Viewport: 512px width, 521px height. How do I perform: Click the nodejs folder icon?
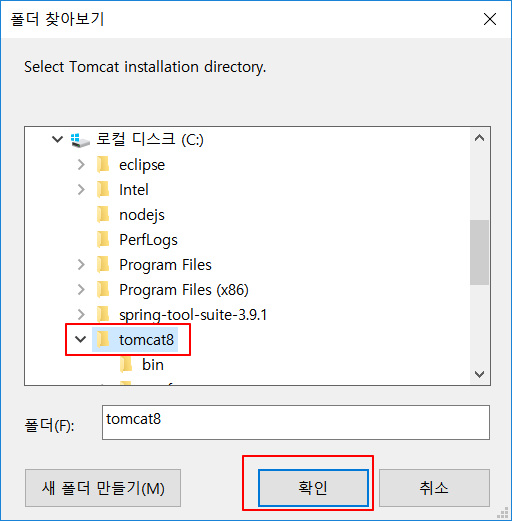(x=103, y=215)
